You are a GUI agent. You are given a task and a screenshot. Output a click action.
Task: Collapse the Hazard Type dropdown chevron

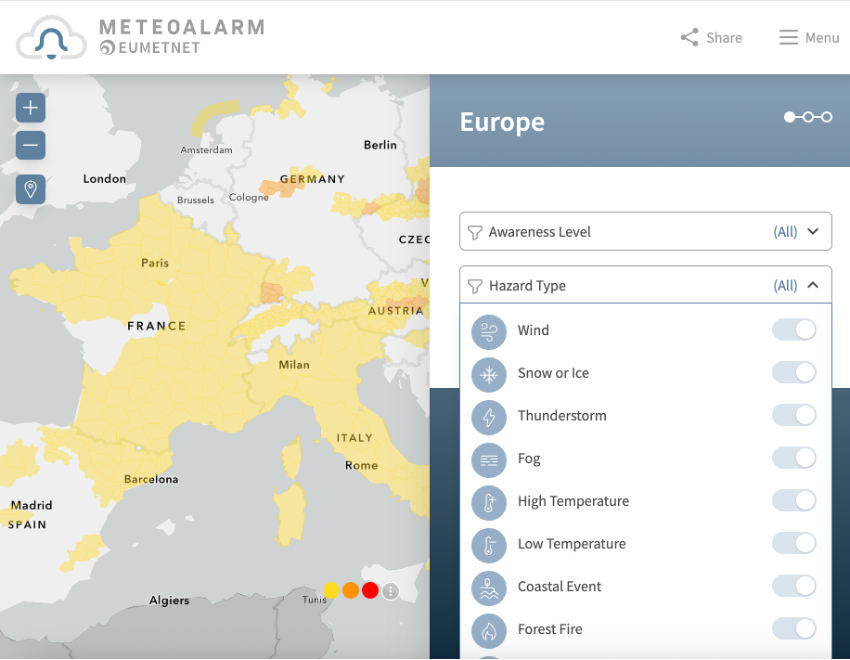813,285
